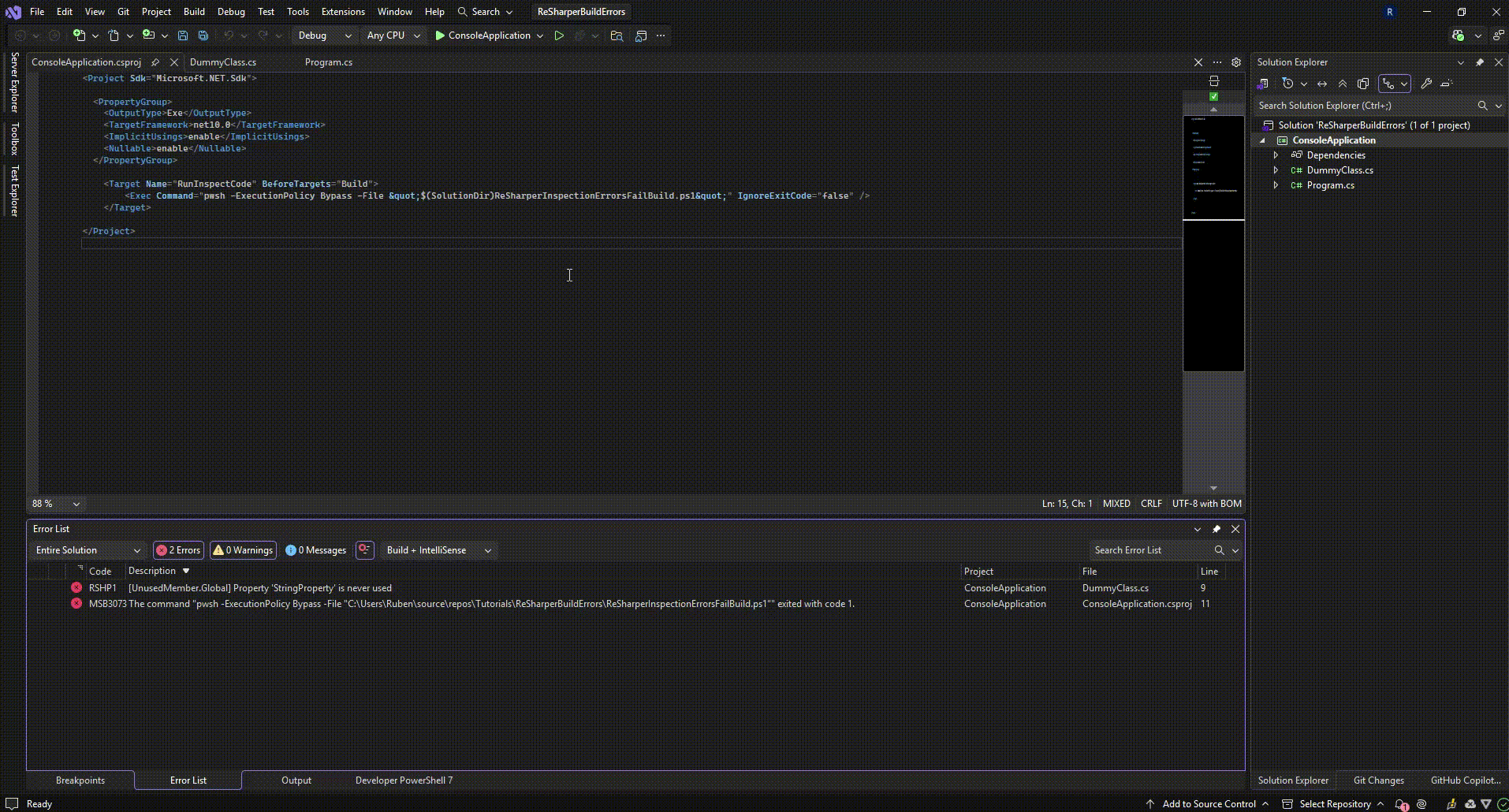Toggle the 0 Warnings filter
Screen dimensions: 1509x812
(244, 550)
